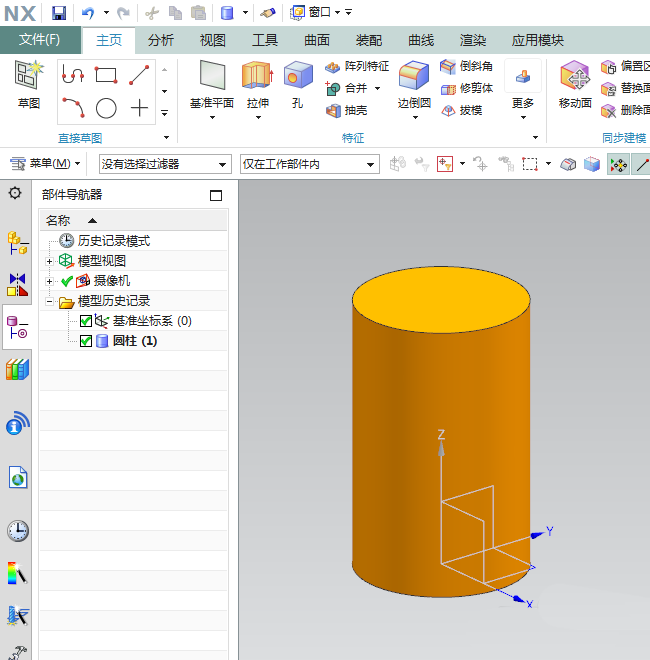Viewport: 650px width, 660px height.
Task: Switch to the 分析 ribbon tab
Action: [x=161, y=40]
